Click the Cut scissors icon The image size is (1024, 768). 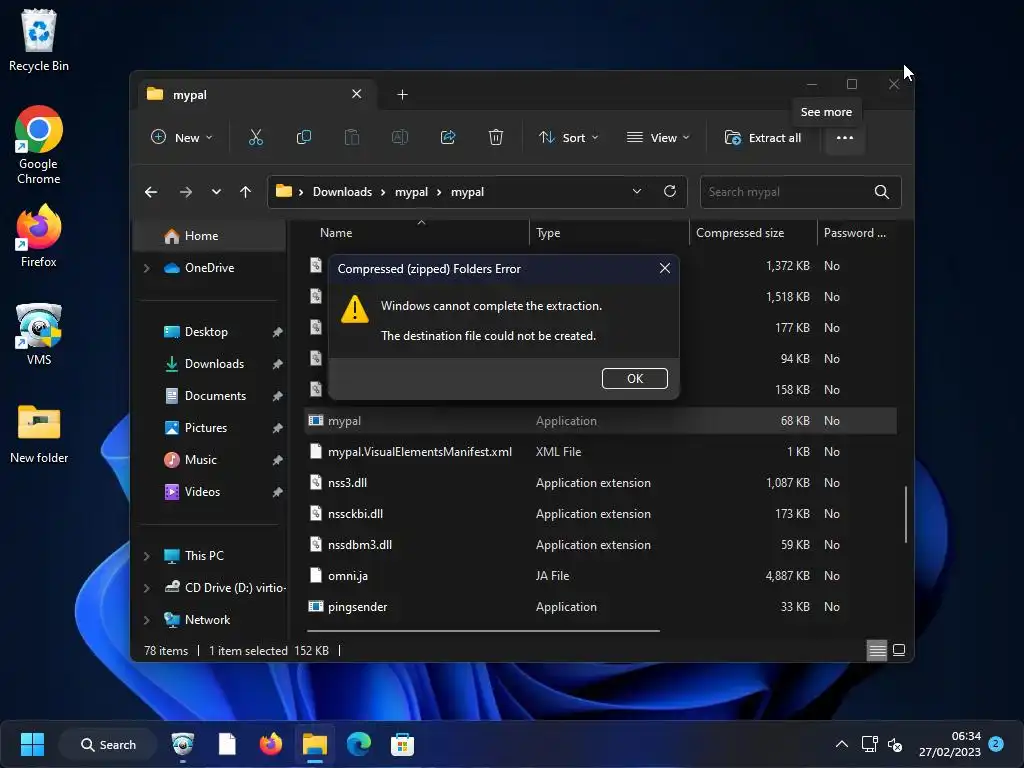pyautogui.click(x=255, y=138)
